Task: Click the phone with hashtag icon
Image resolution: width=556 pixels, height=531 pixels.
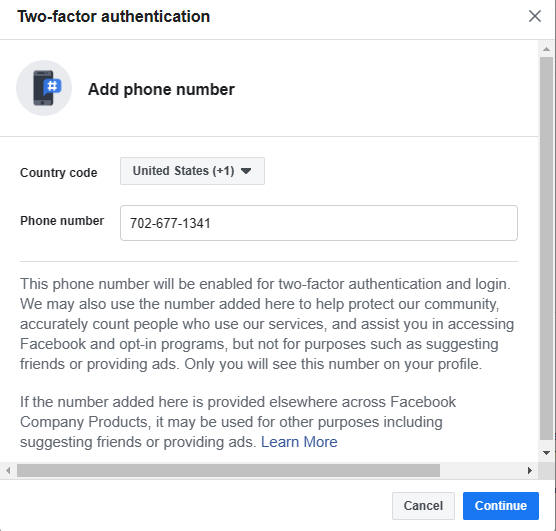Action: [44, 88]
